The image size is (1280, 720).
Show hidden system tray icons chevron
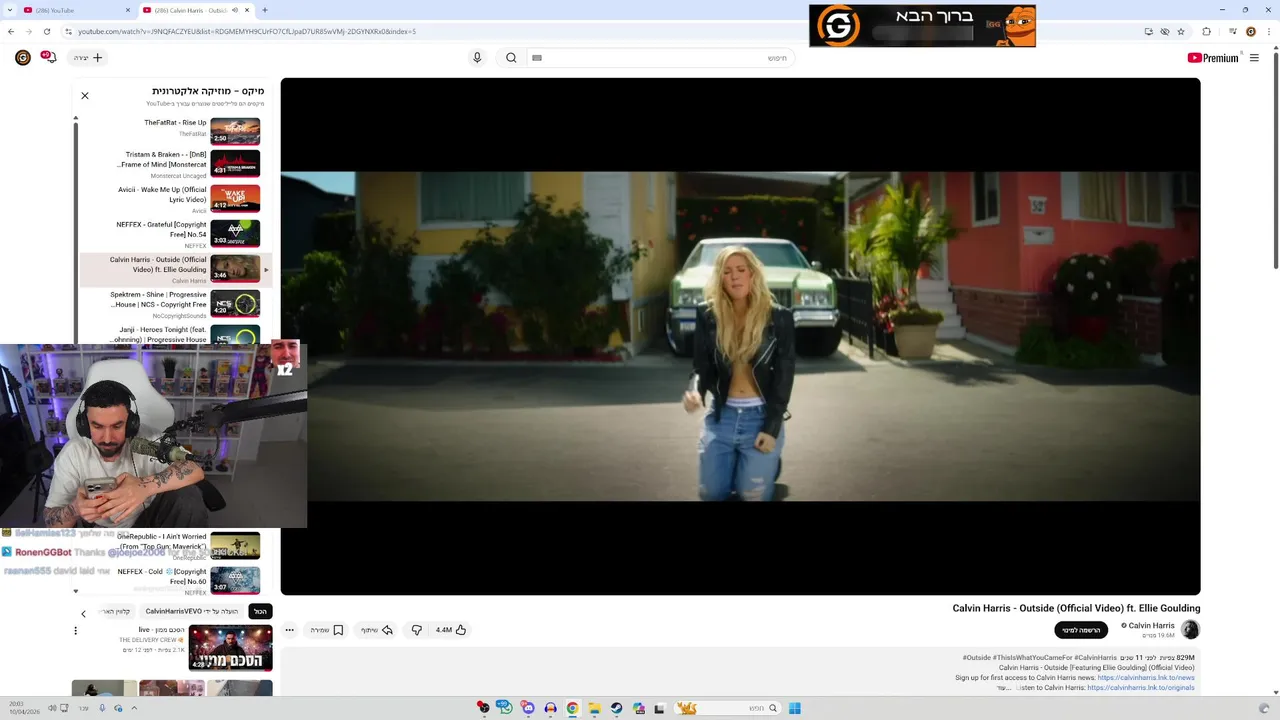(134, 708)
